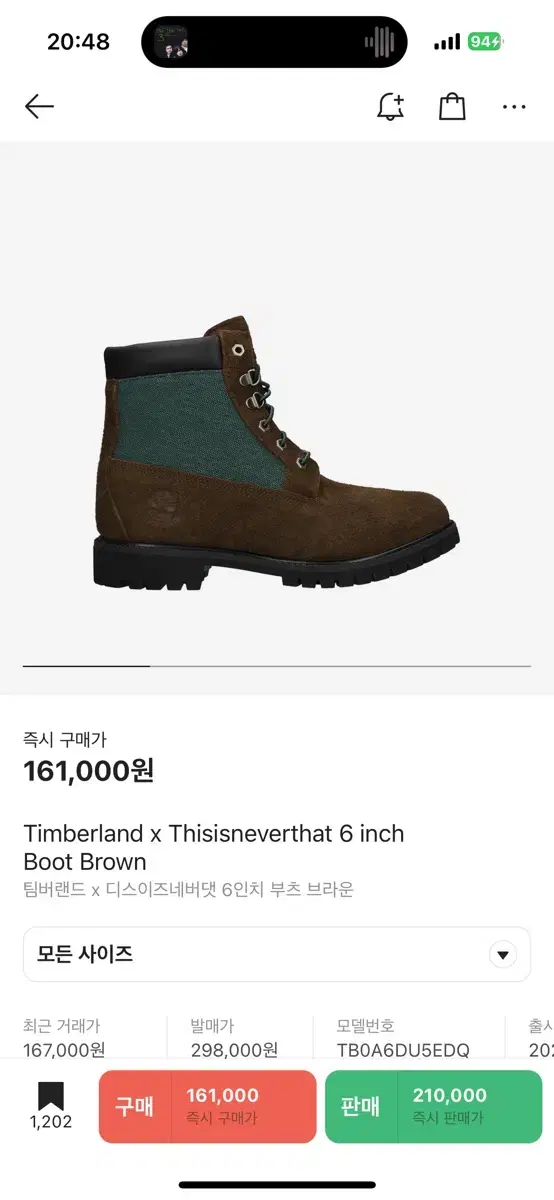Open the three-dot more options menu
The width and height of the screenshot is (554, 1200).
514,107
